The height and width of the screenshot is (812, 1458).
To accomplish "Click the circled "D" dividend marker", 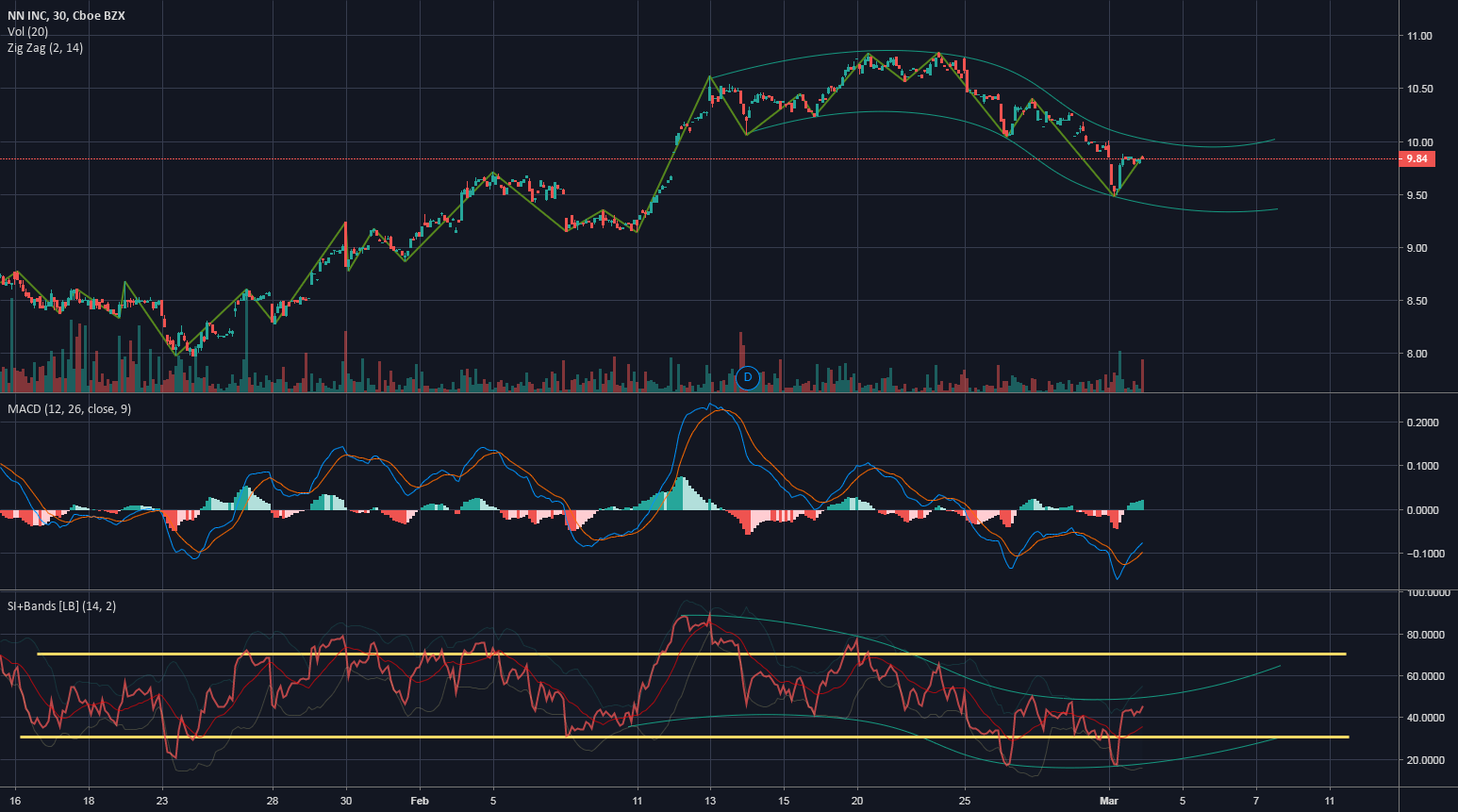I will coord(748,377).
